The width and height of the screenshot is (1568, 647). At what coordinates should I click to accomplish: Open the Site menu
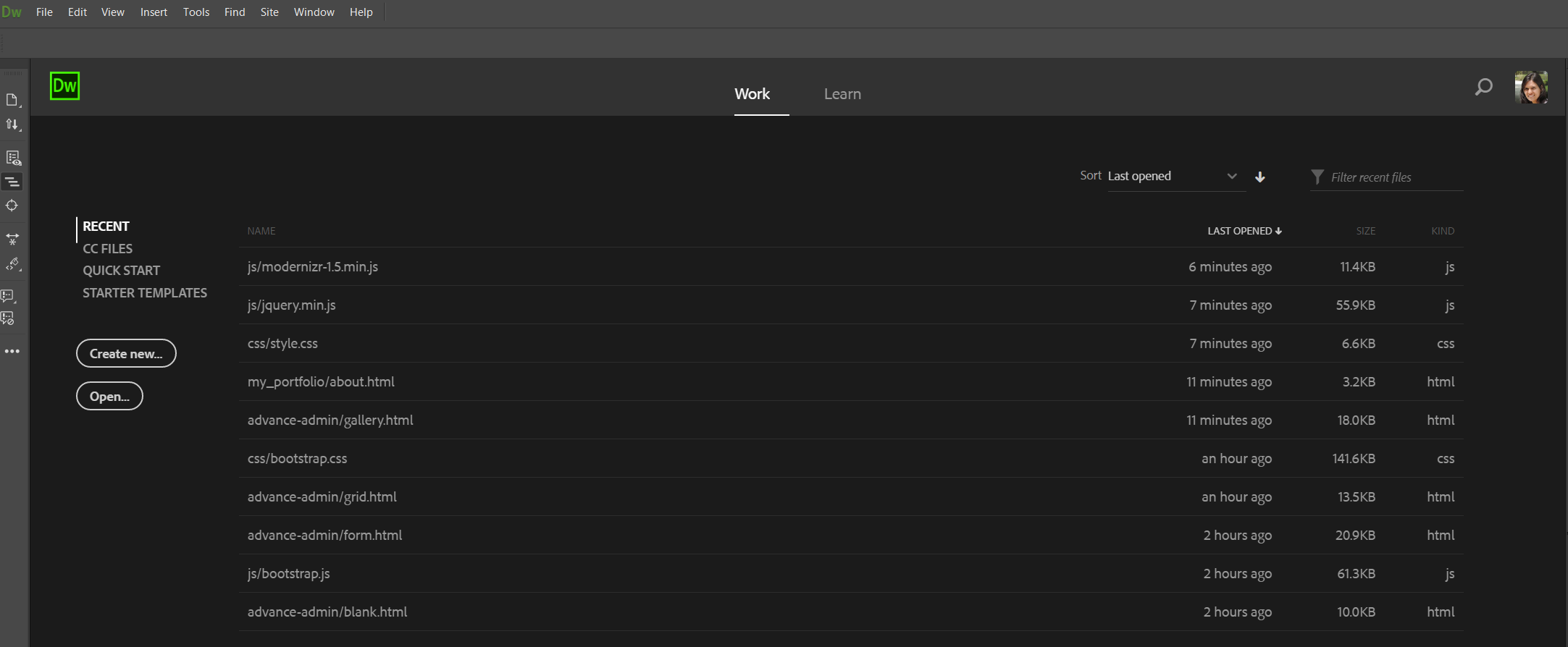[269, 12]
